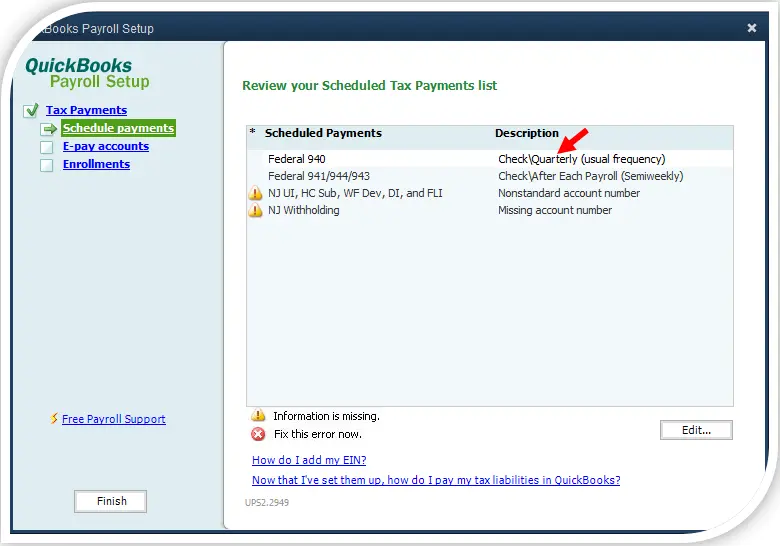Check the Enrollments checkbox

(47, 165)
